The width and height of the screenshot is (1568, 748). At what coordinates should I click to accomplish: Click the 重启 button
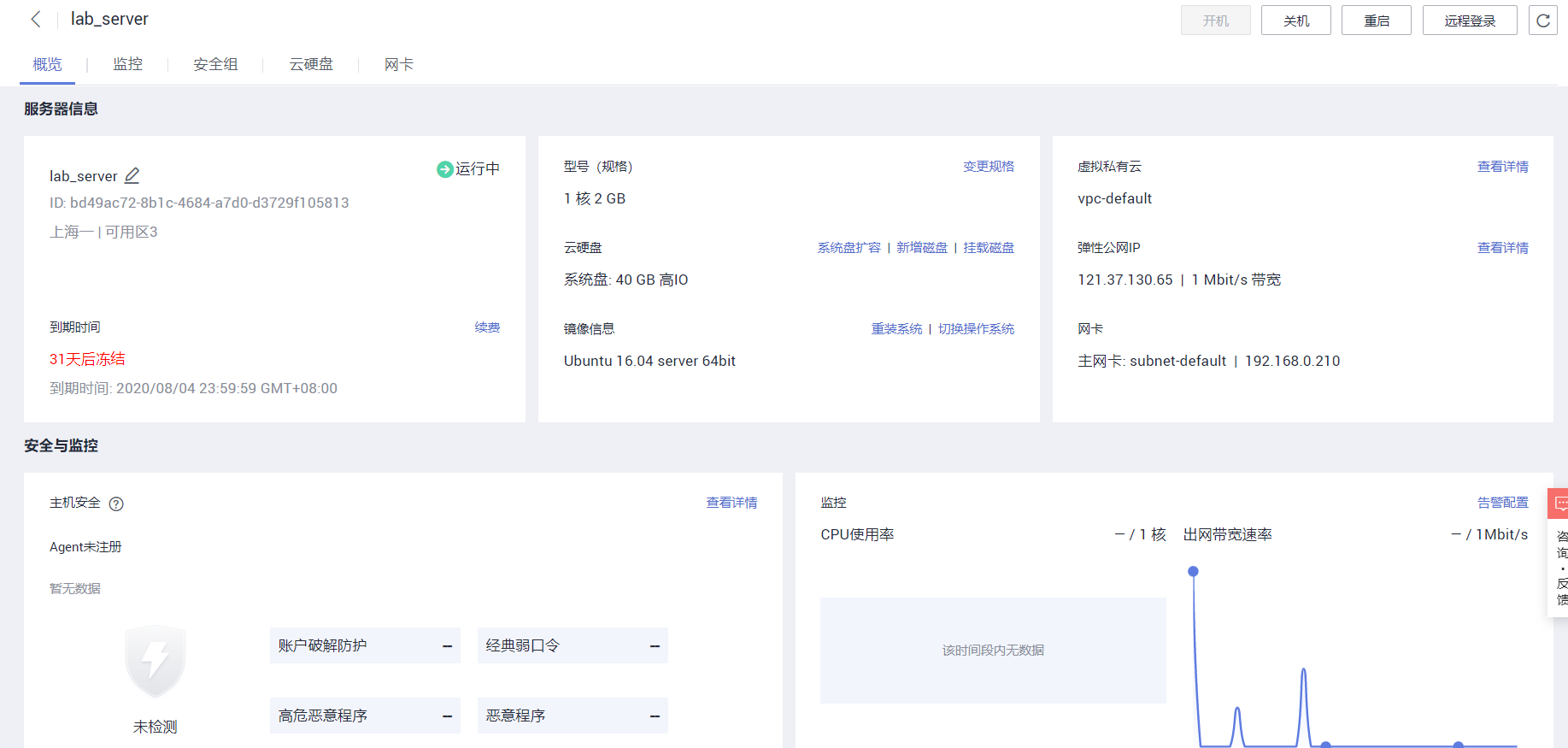click(1376, 21)
